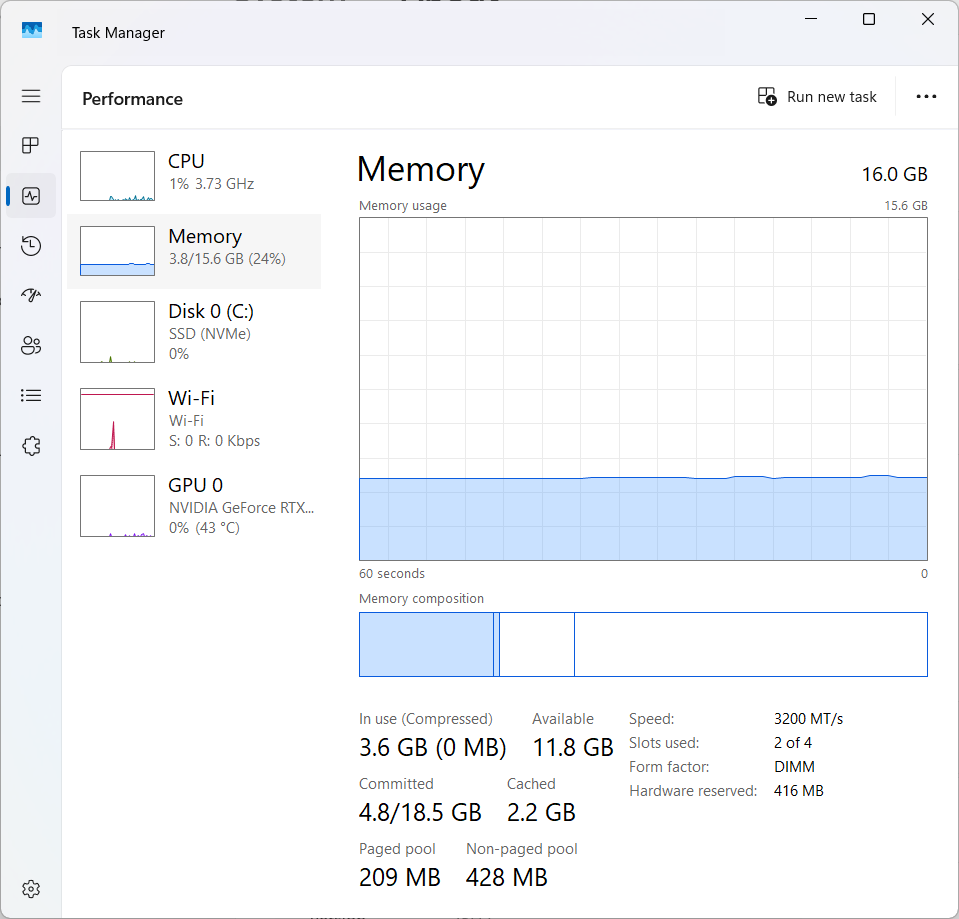
Task: Open the Details list page
Action: coord(31,396)
